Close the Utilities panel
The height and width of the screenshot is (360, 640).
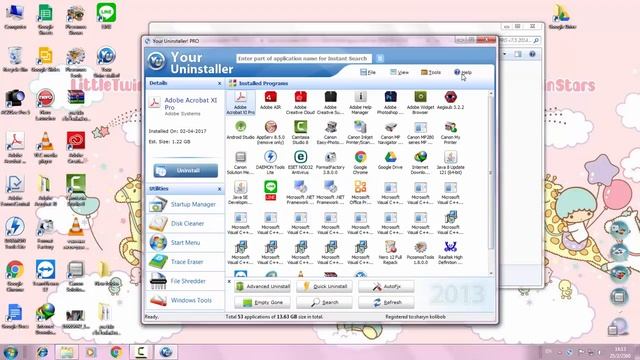(220, 189)
